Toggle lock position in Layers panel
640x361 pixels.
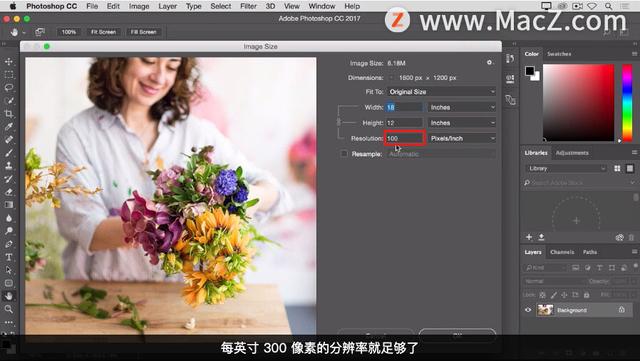pyautogui.click(x=564, y=294)
